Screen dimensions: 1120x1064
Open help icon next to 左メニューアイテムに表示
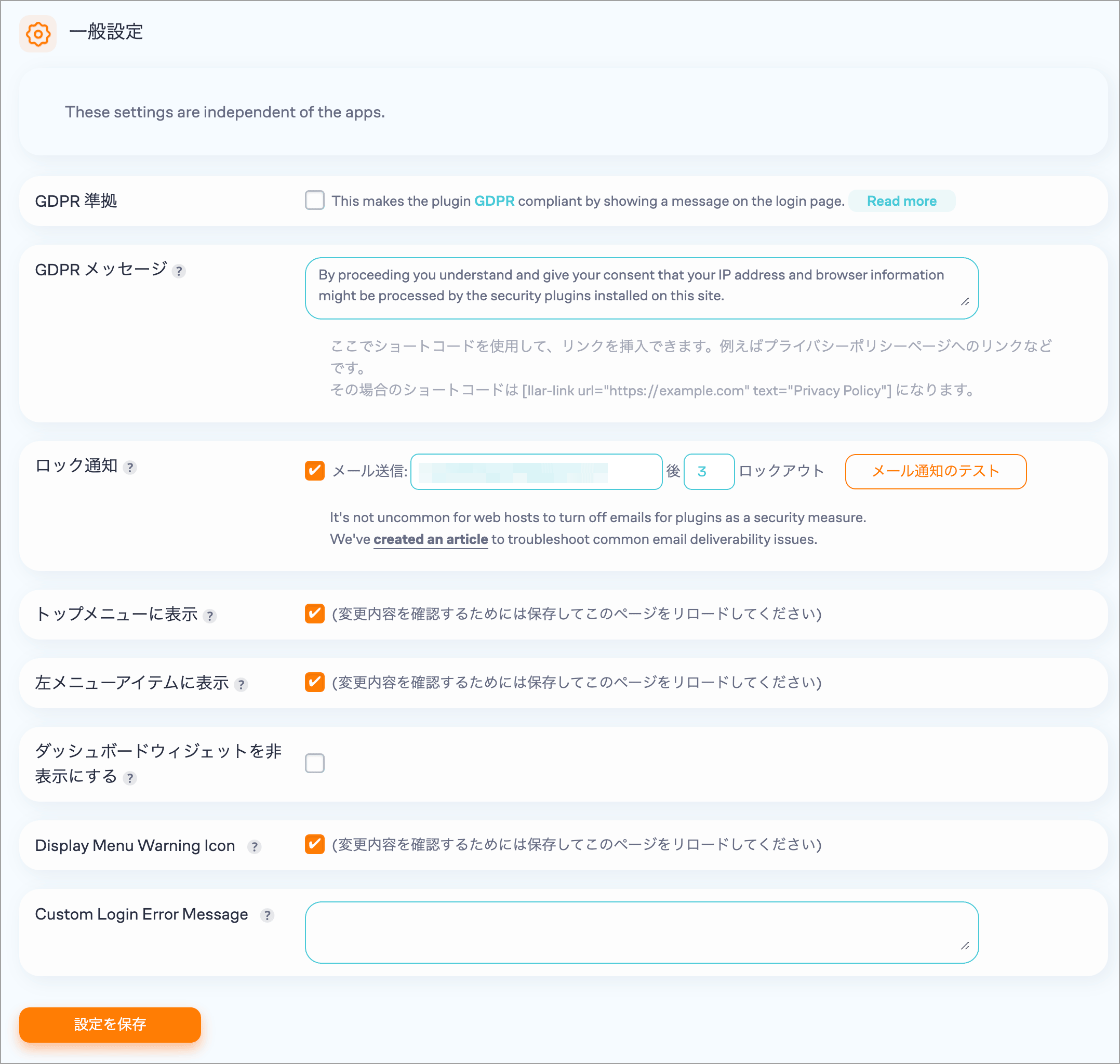coord(241,685)
